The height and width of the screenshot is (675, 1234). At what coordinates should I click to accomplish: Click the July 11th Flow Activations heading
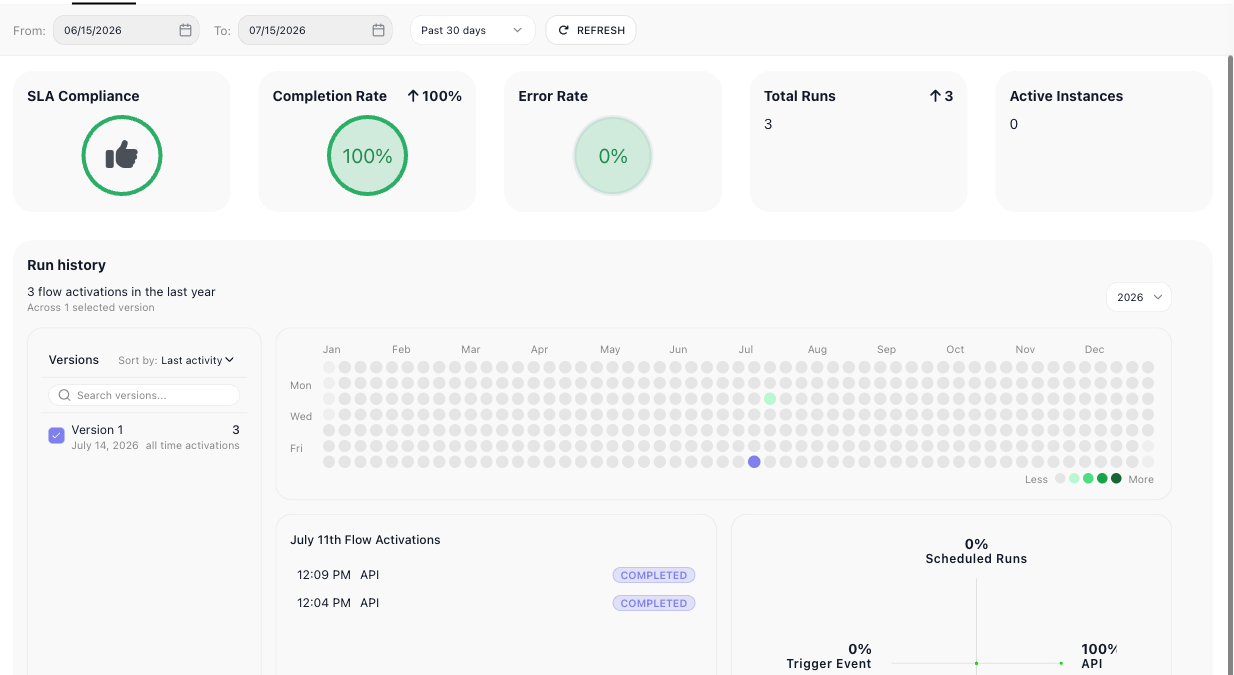tap(365, 539)
